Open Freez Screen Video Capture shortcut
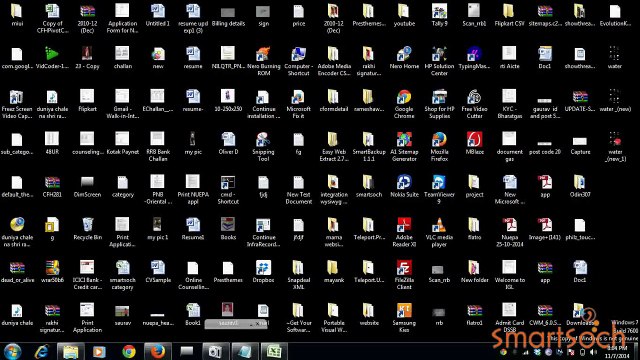Viewport: 640px width, 360px height. pos(17,97)
